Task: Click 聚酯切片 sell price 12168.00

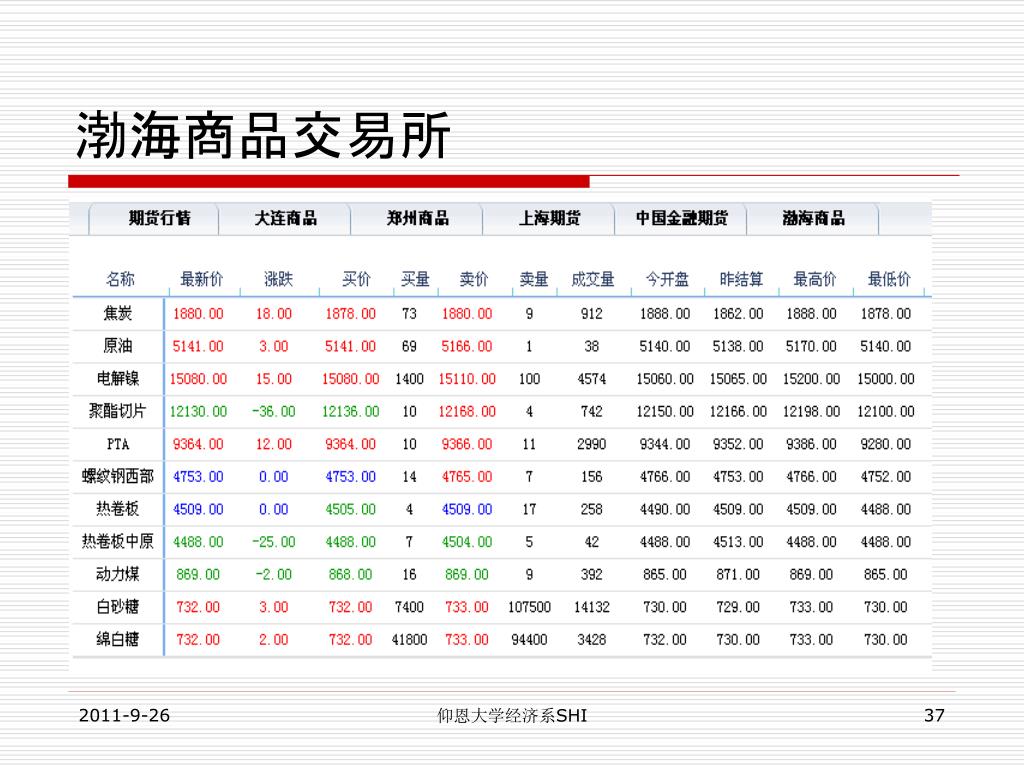Action: point(467,412)
